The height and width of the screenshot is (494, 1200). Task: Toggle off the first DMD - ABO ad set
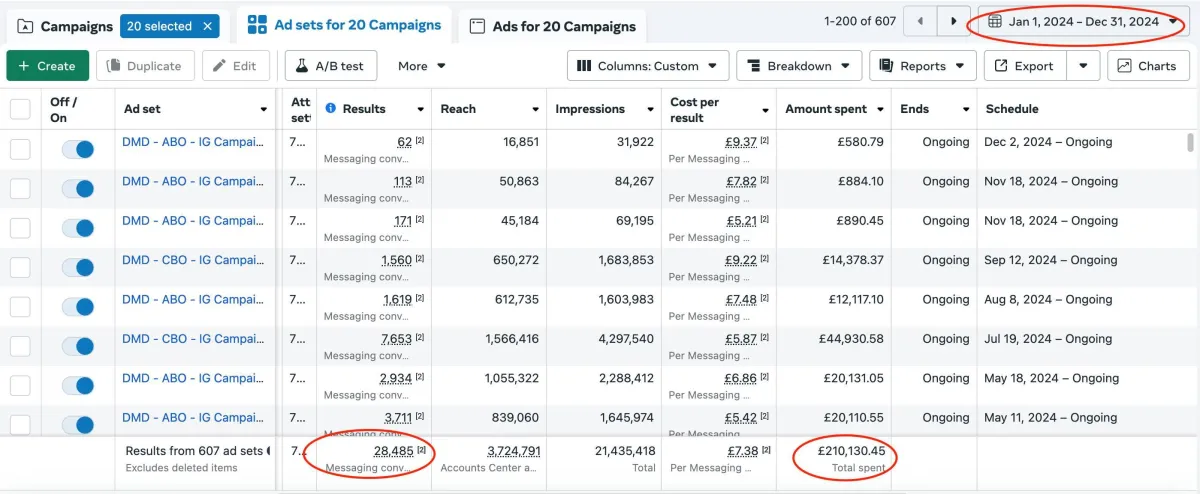pyautogui.click(x=77, y=149)
